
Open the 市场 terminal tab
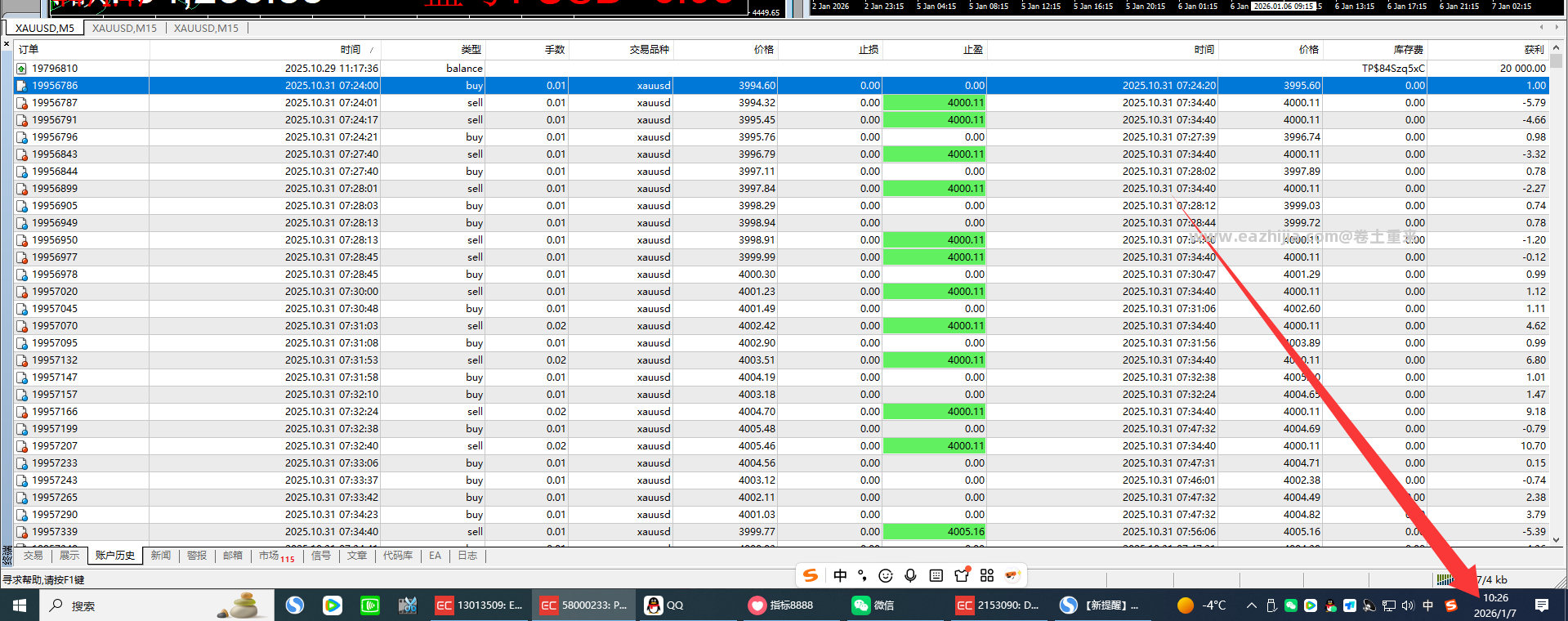pyautogui.click(x=276, y=556)
